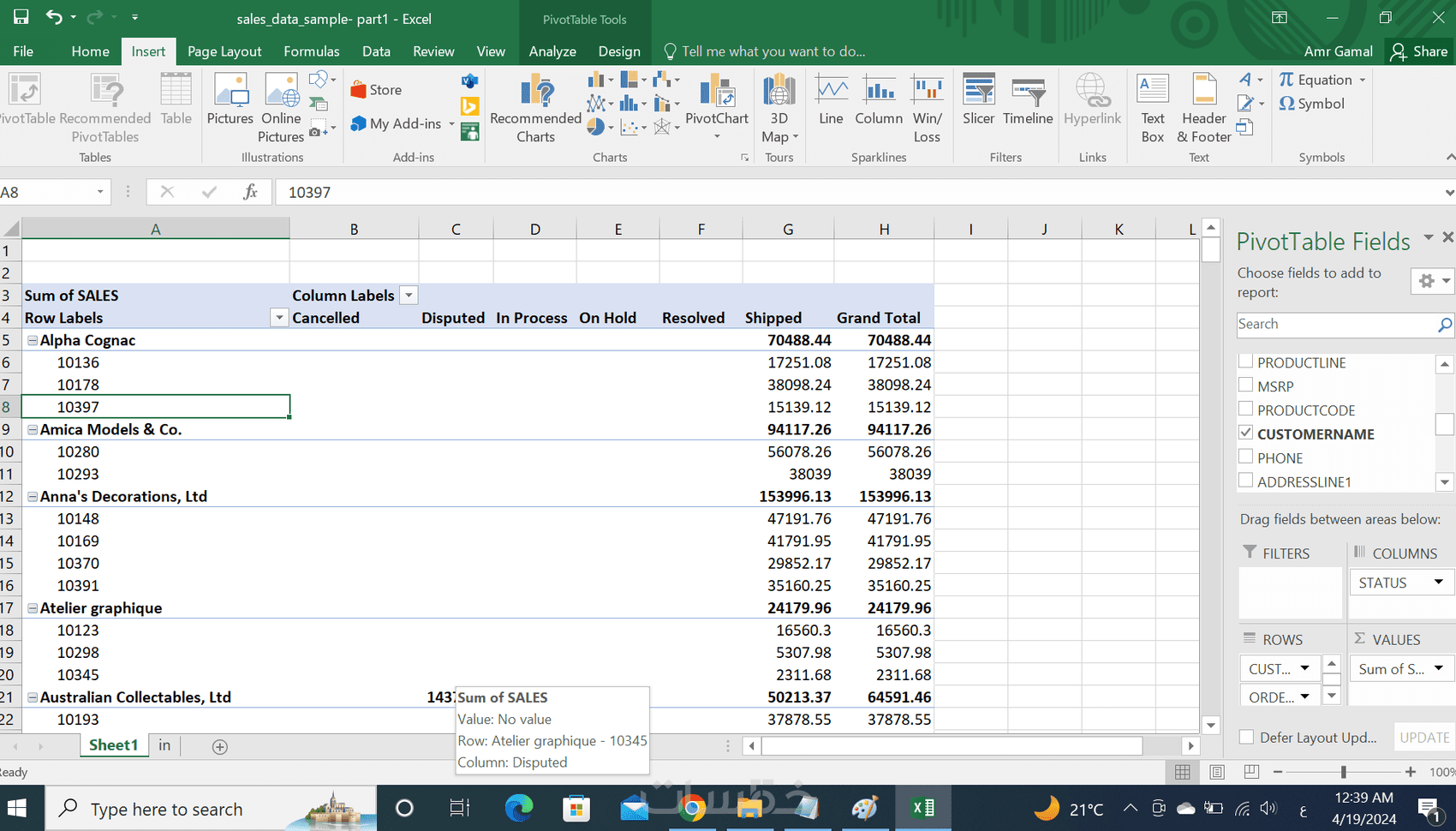1456x831 pixels.
Task: Insert a Timeline filter
Action: tap(1028, 99)
